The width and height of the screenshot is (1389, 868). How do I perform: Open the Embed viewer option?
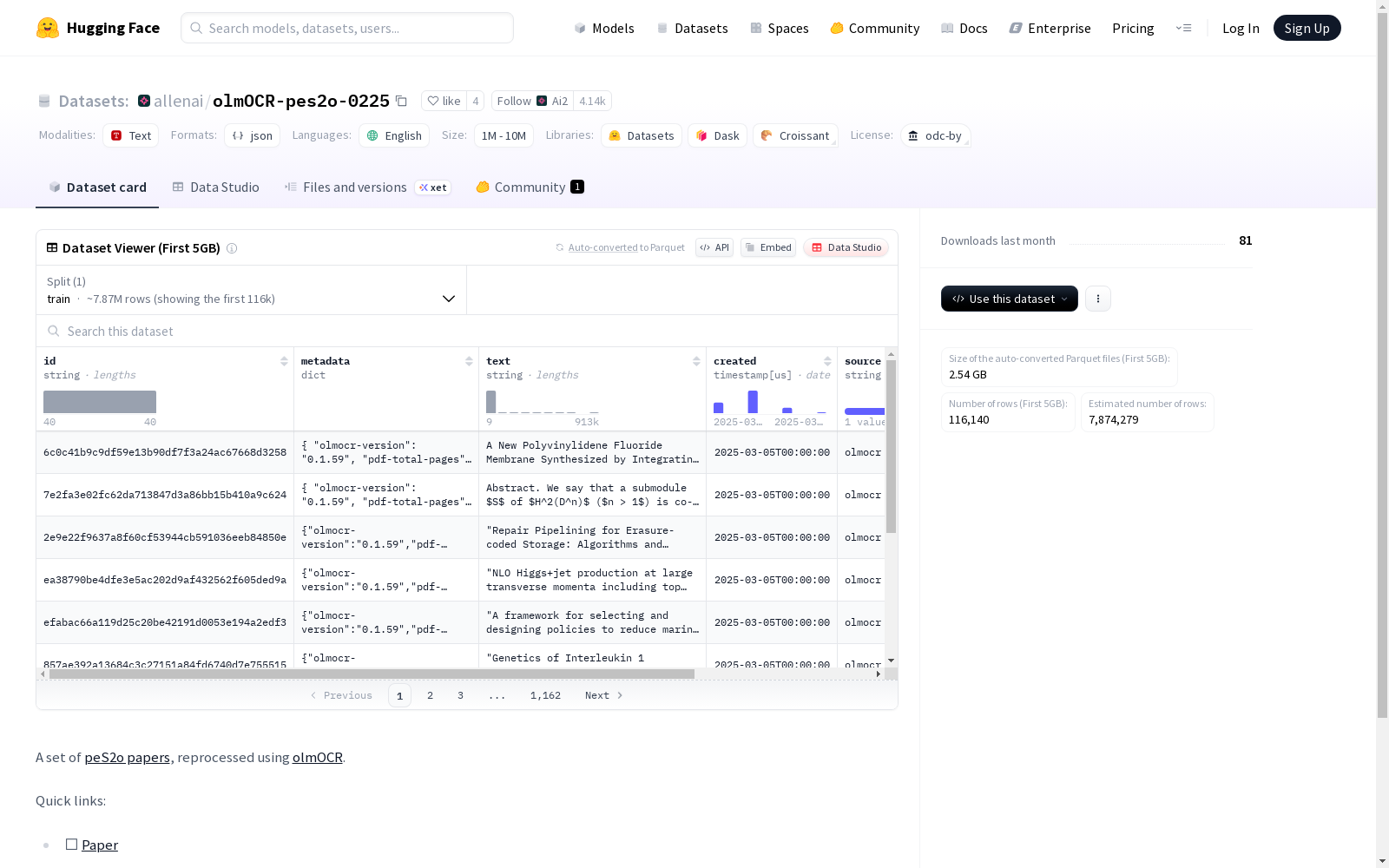point(768,247)
